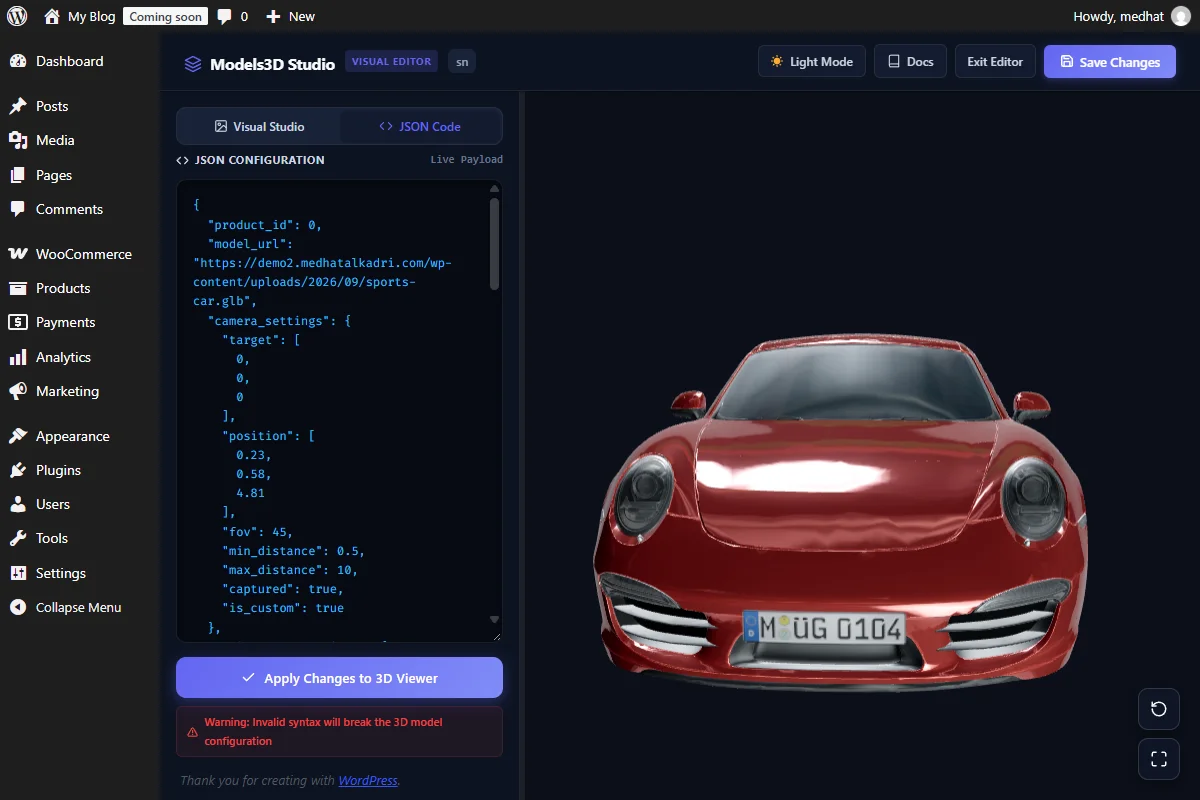
Task: Click the Products archive icon
Action: pos(18,288)
